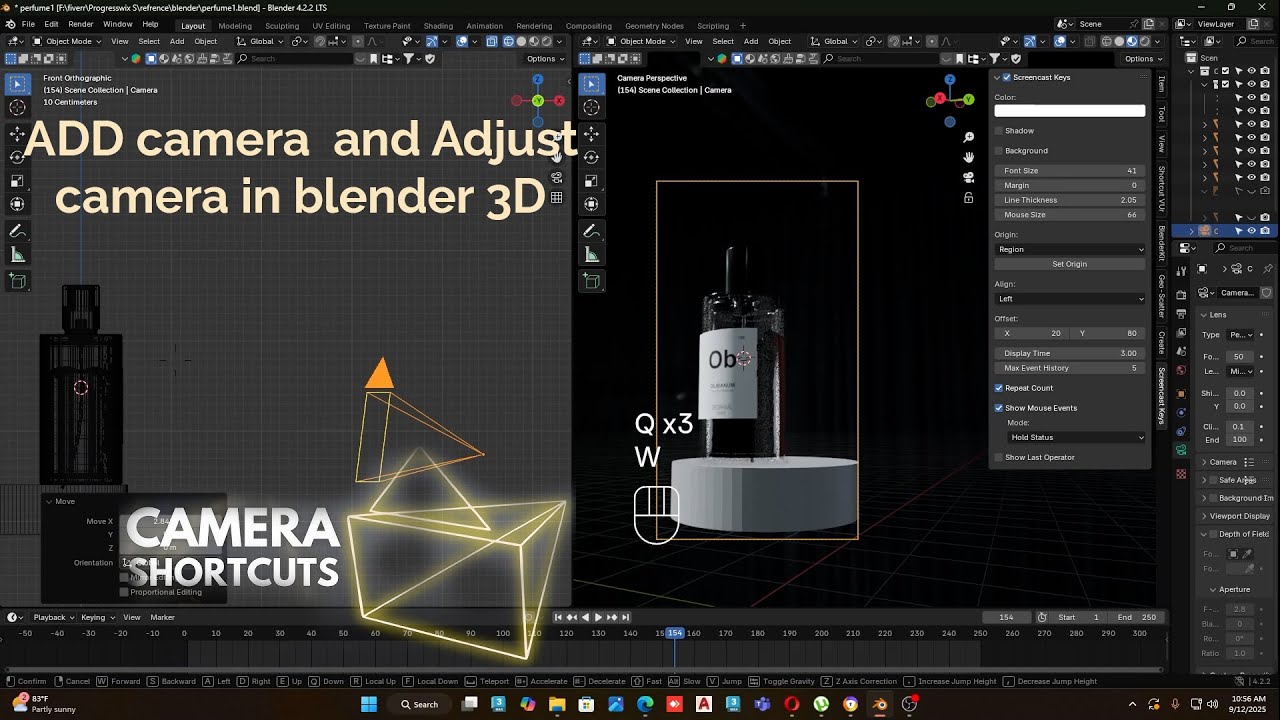Click the Font Size slider

coord(1070,171)
